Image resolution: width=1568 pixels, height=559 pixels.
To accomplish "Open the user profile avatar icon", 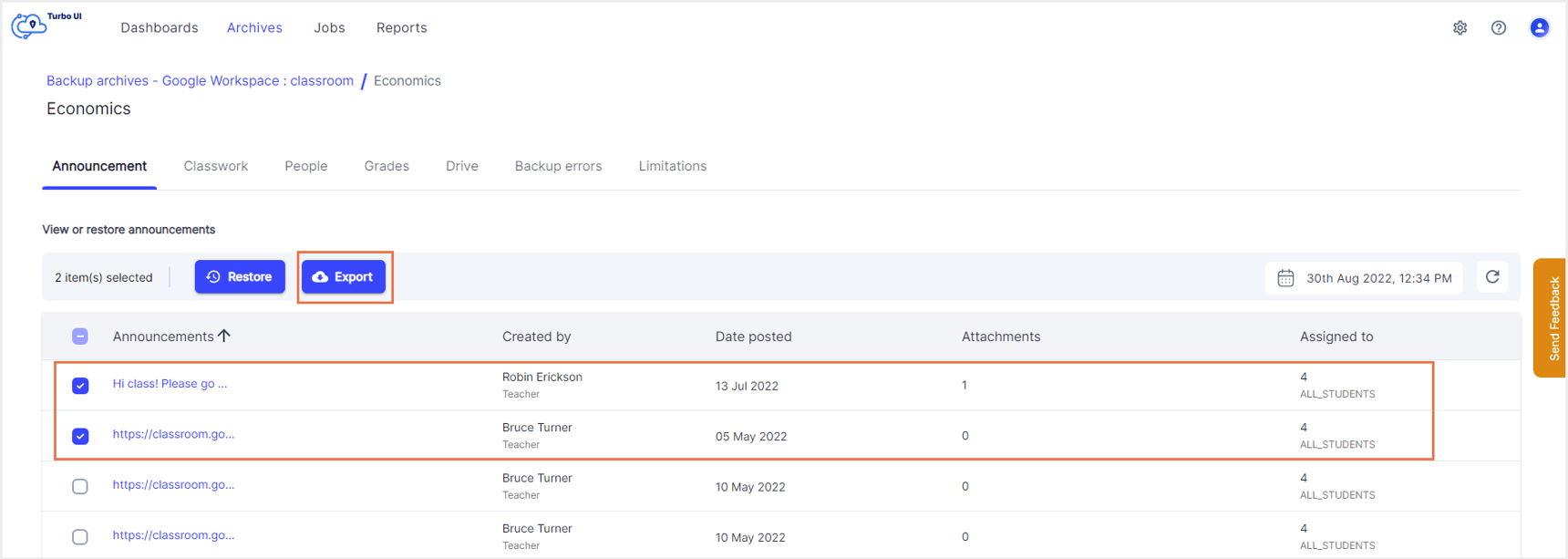I will pos(1539,27).
